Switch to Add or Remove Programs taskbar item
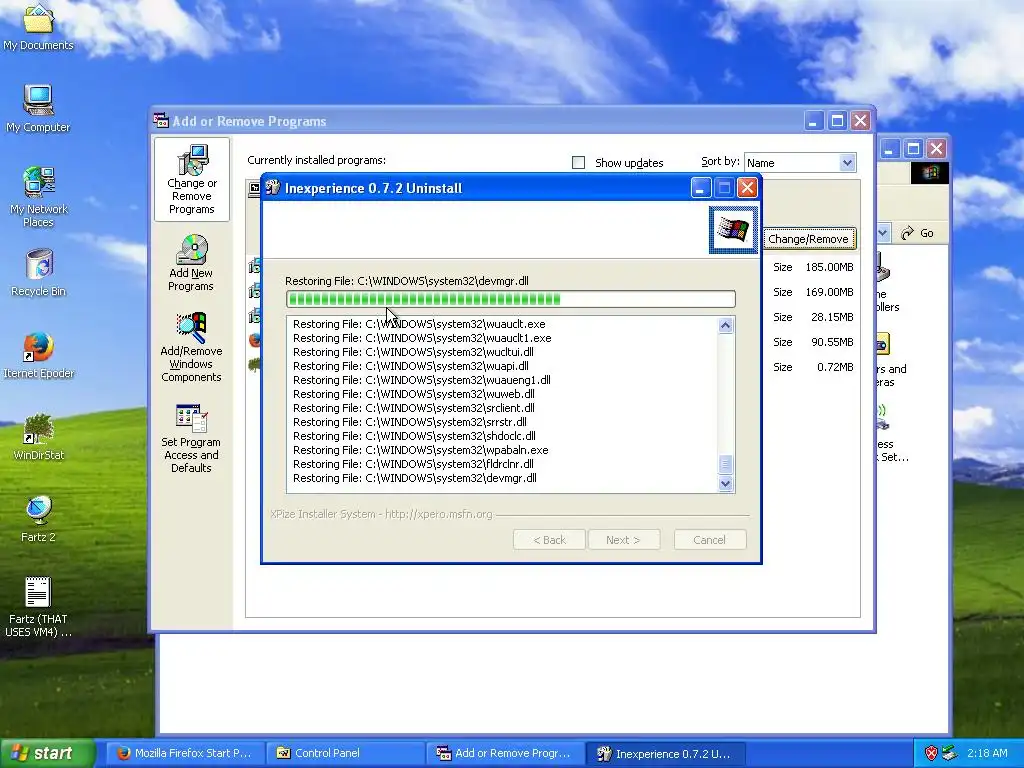Viewport: 1024px width, 768px height. (505, 753)
